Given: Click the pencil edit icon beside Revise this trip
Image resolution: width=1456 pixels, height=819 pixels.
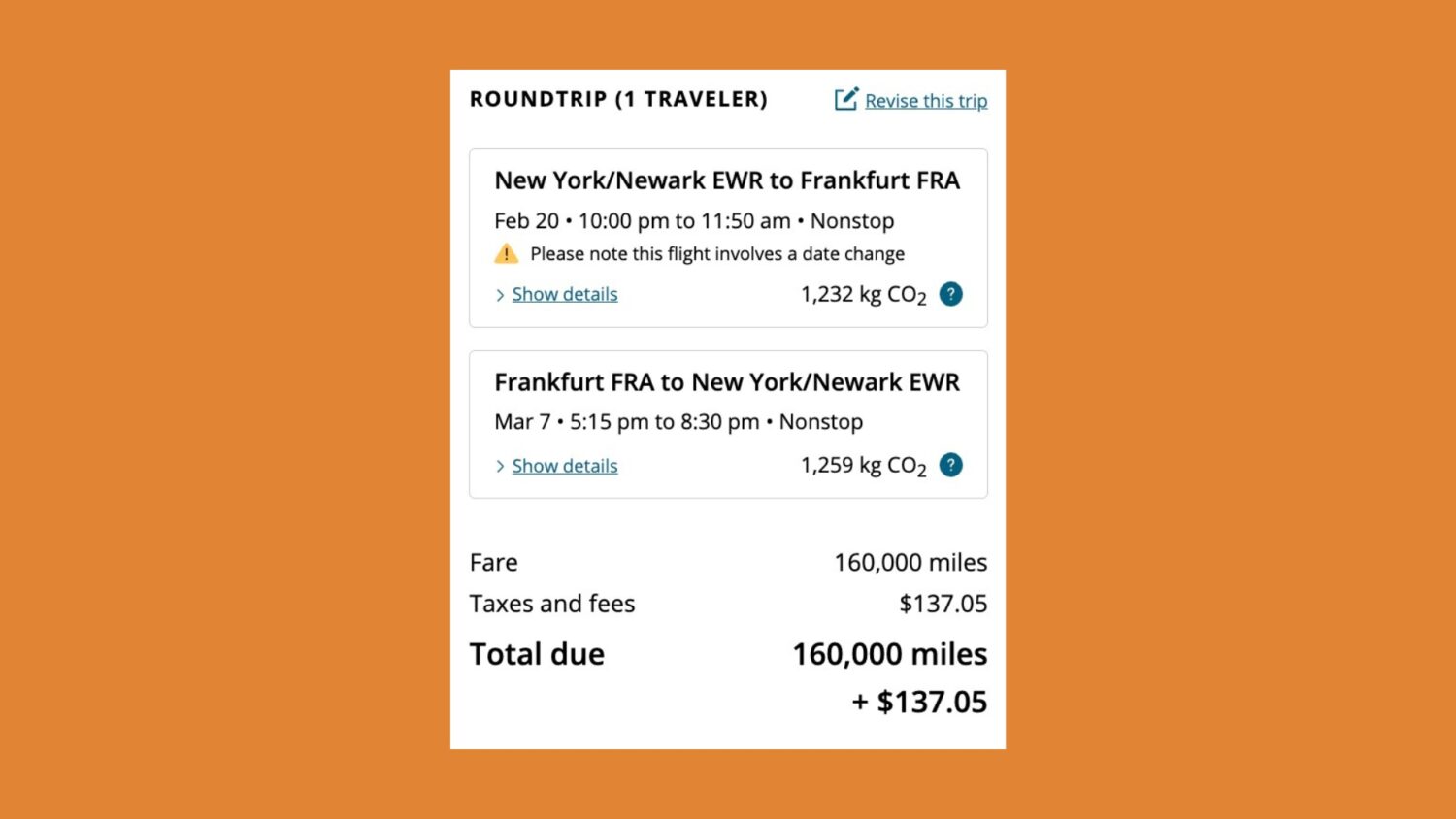Looking at the screenshot, I should point(846,99).
